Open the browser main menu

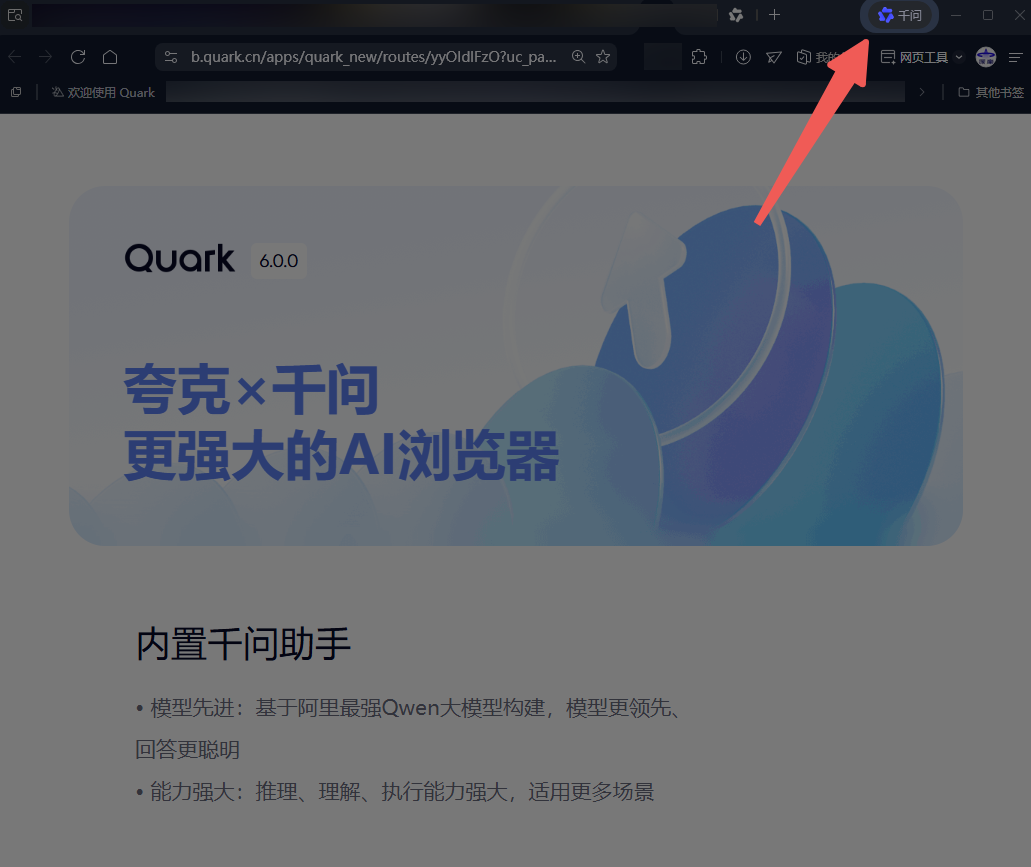tap(1016, 57)
